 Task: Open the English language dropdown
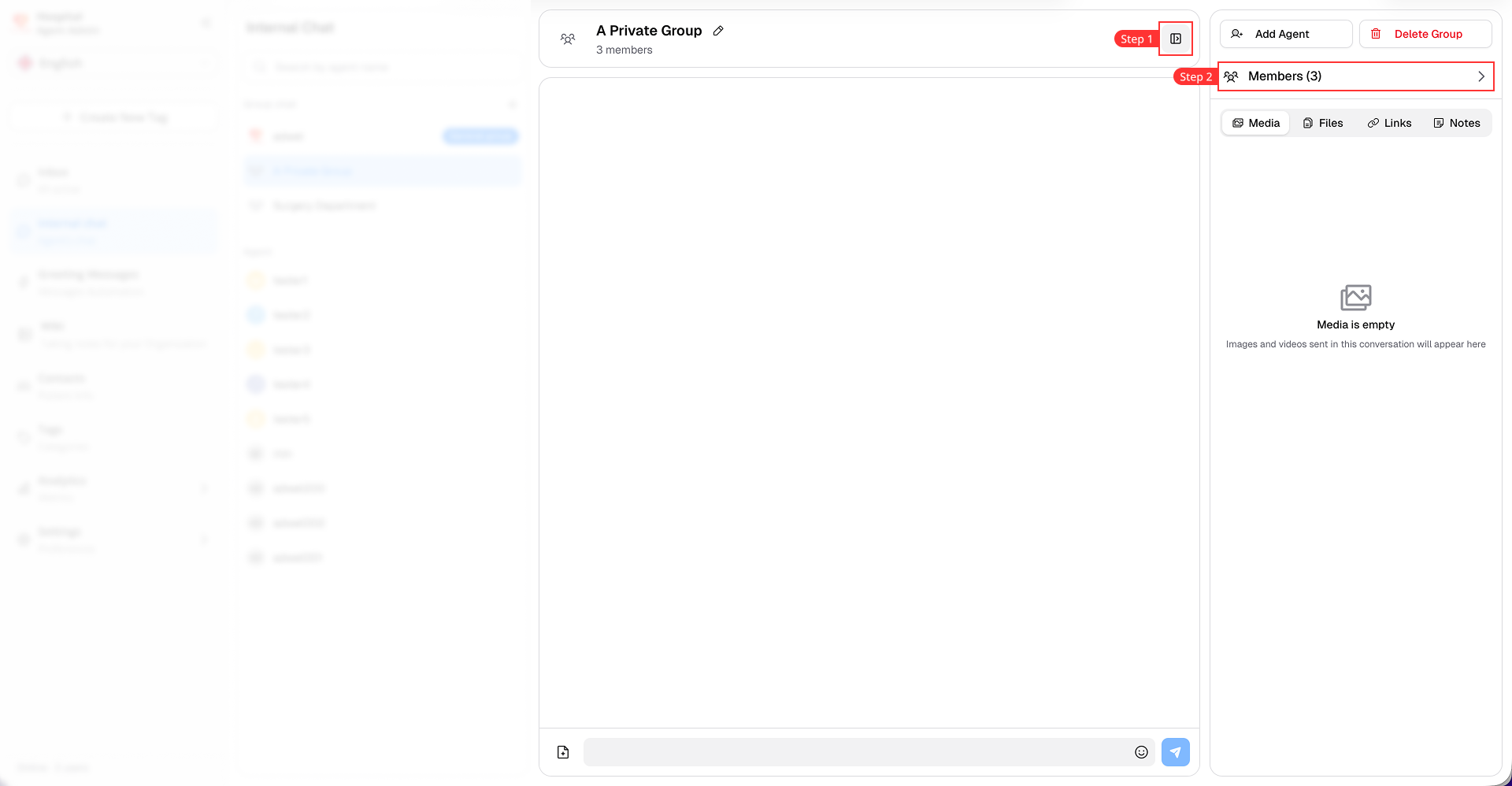(114, 63)
